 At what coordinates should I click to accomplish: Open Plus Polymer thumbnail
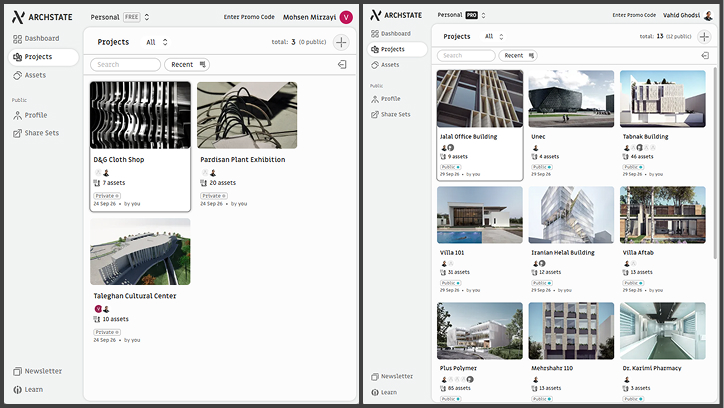480,331
